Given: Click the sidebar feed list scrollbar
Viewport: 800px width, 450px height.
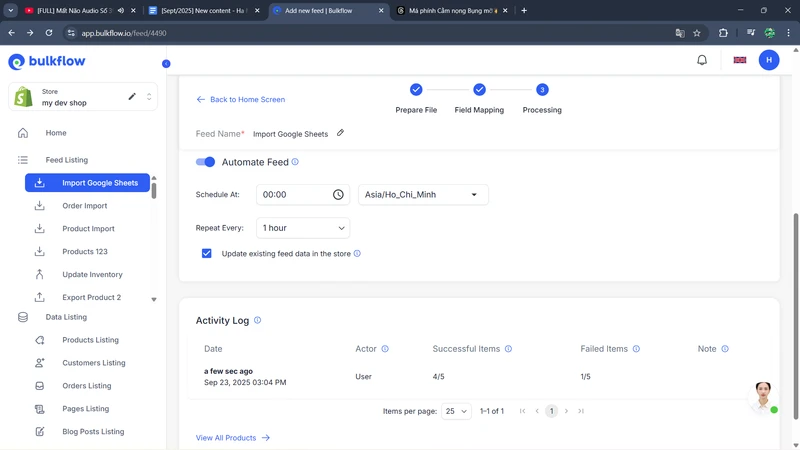Looking at the screenshot, I should (x=153, y=188).
